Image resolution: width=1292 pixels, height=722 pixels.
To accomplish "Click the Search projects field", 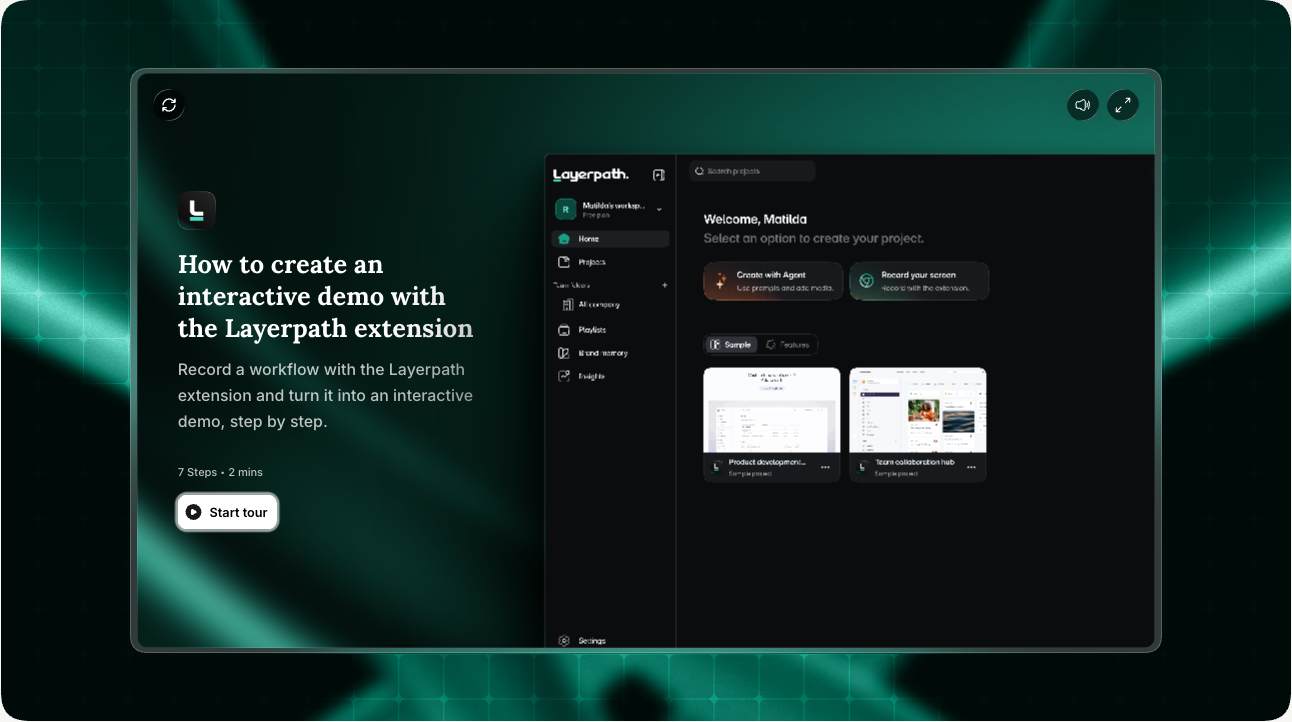I will [752, 171].
